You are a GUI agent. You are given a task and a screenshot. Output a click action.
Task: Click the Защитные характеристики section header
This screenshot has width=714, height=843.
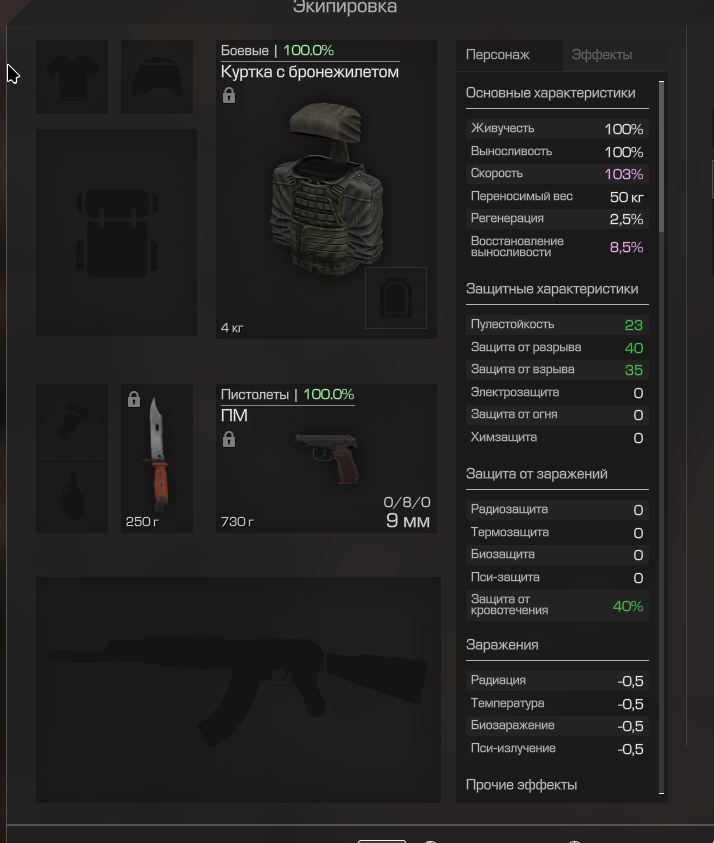coord(552,289)
